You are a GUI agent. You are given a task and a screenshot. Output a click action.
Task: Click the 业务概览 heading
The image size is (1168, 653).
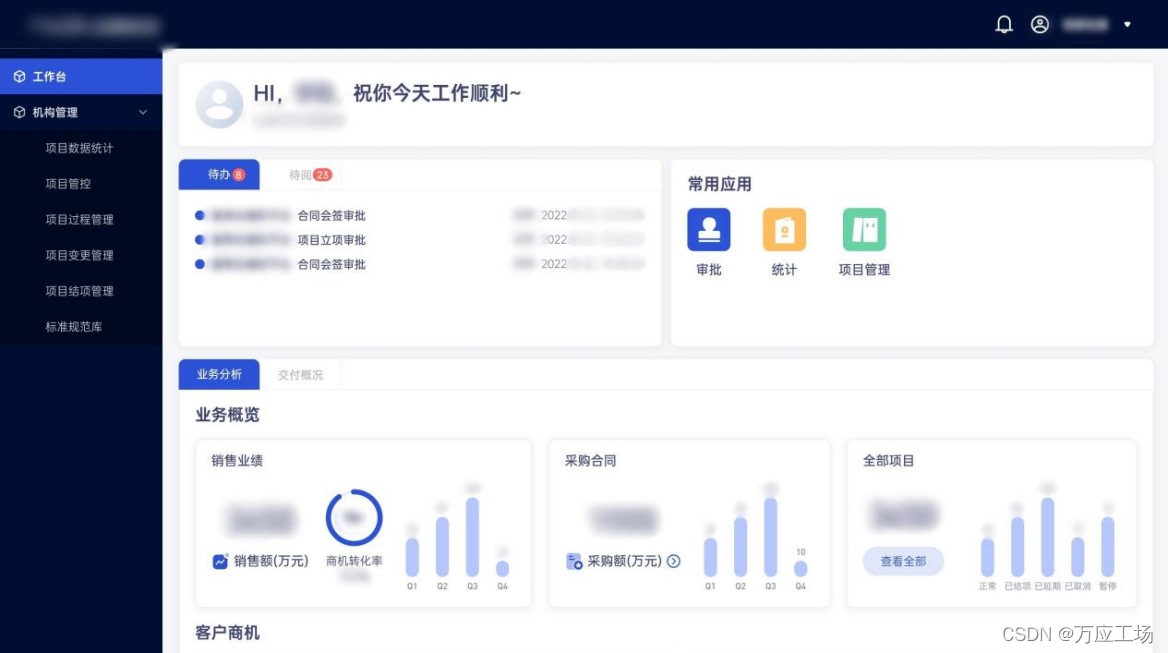[227, 415]
